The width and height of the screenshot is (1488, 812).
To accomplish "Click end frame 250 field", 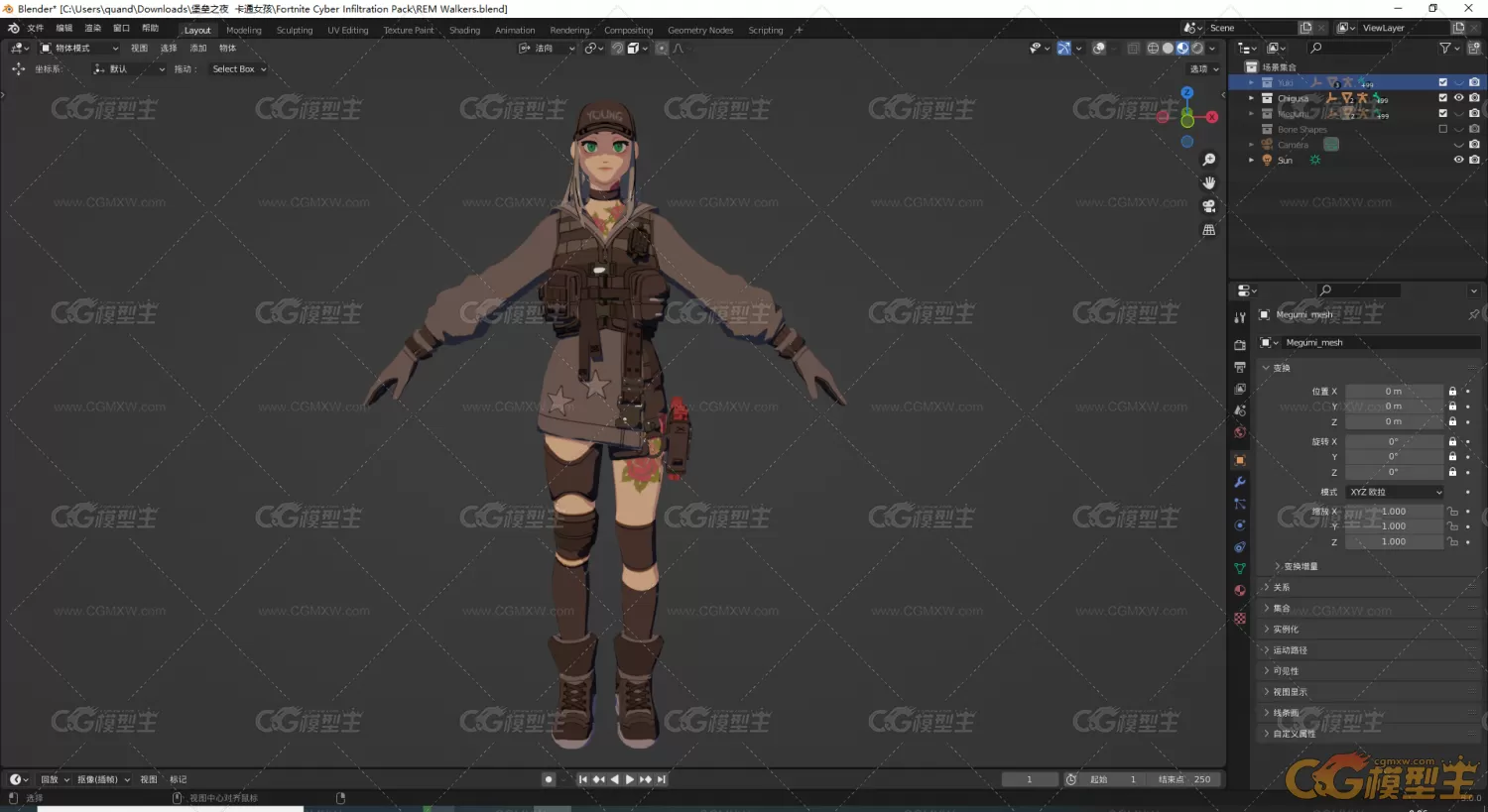I will click(x=1184, y=779).
